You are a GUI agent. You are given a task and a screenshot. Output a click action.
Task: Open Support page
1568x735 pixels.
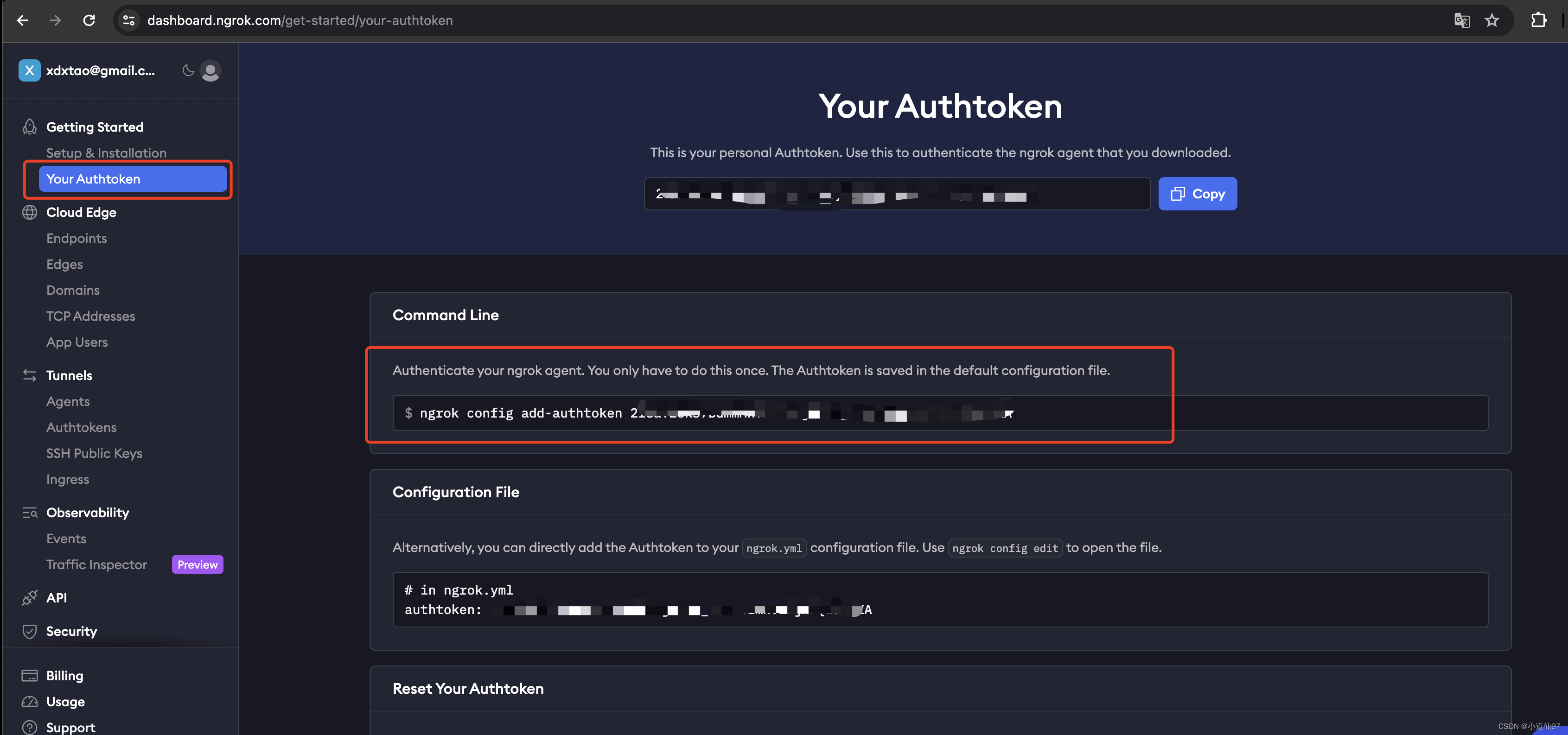pos(70,727)
